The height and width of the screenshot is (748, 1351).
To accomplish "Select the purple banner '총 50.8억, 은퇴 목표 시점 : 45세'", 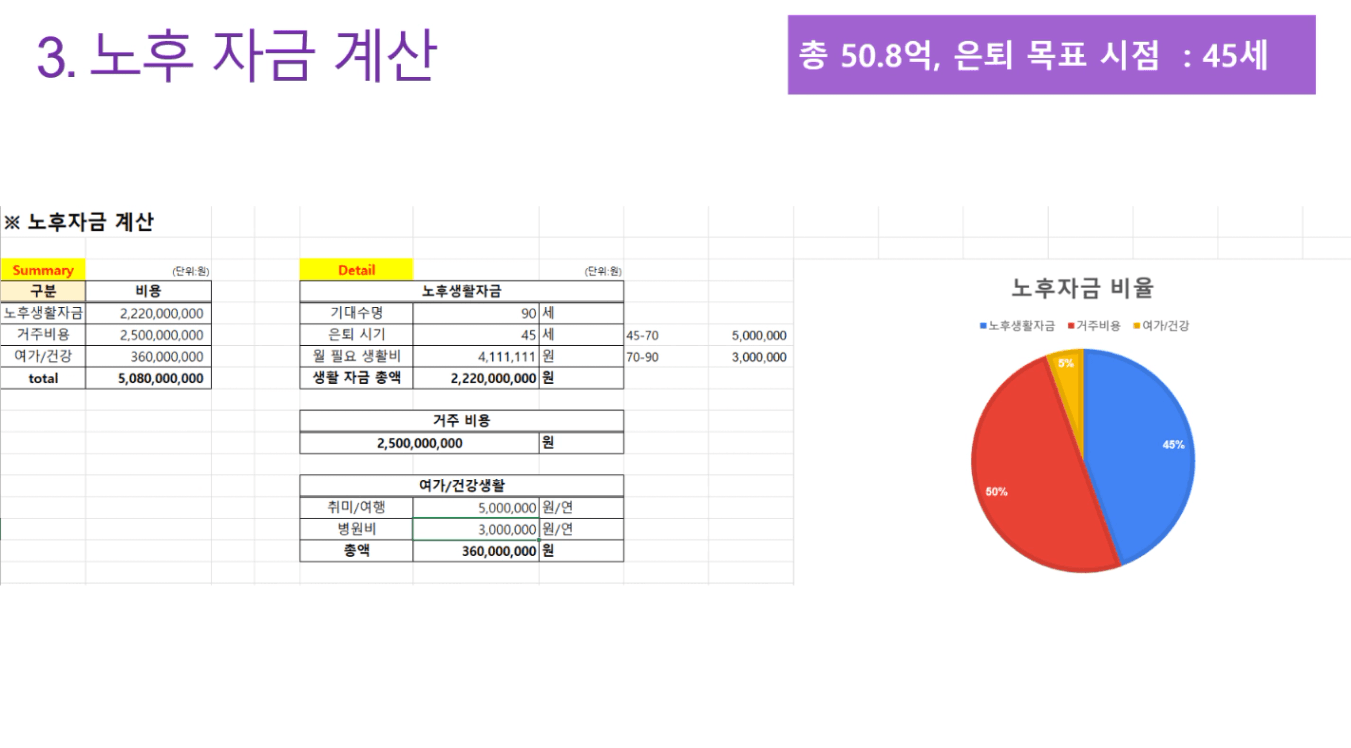I will click(1051, 55).
